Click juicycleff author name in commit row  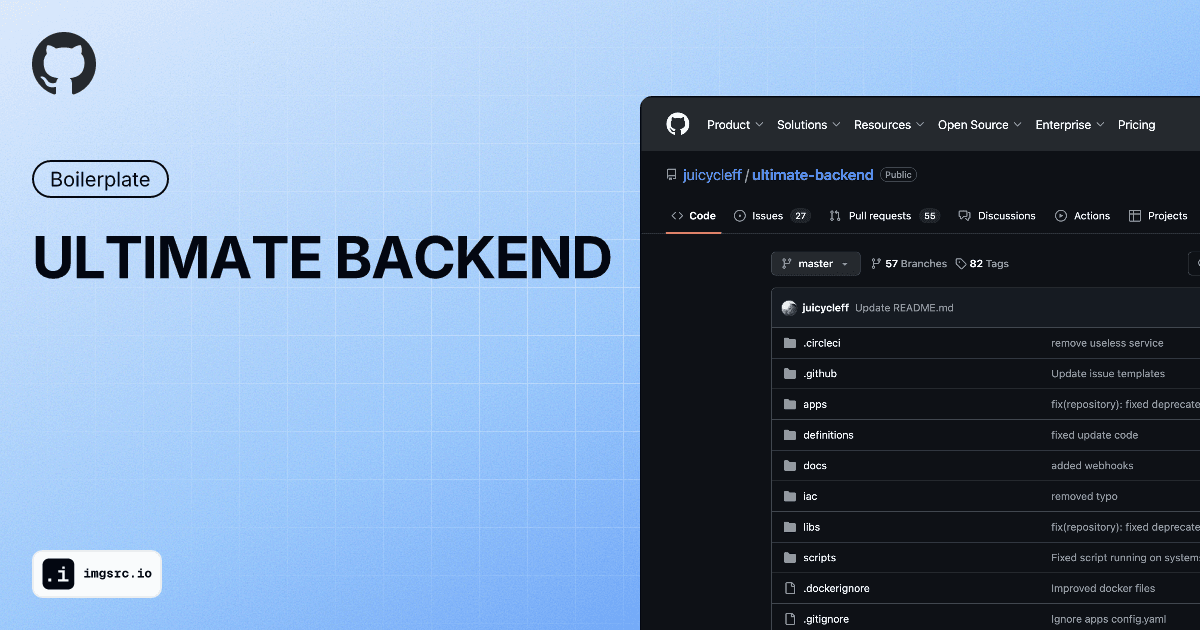click(826, 308)
